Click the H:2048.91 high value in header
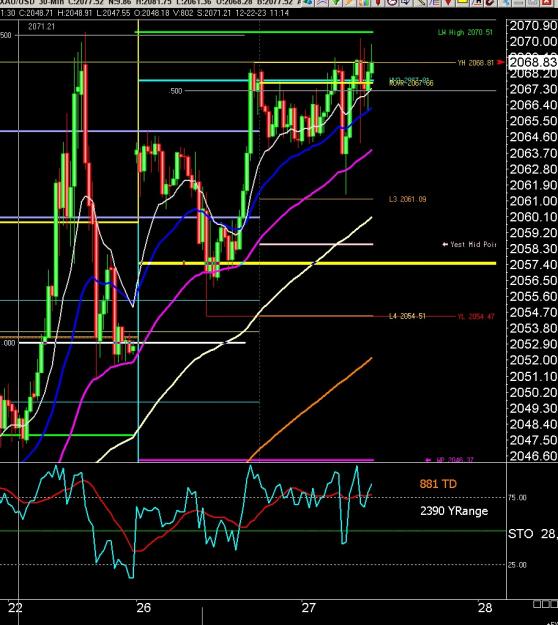The image size is (558, 625). [75, 13]
